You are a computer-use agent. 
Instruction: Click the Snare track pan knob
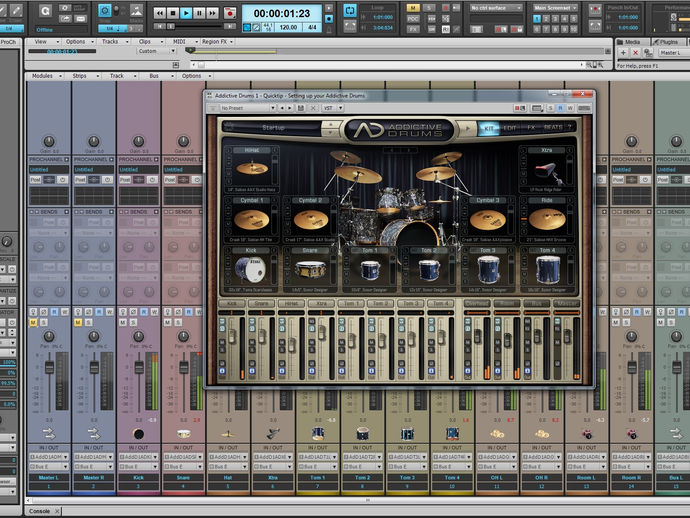(x=184, y=337)
